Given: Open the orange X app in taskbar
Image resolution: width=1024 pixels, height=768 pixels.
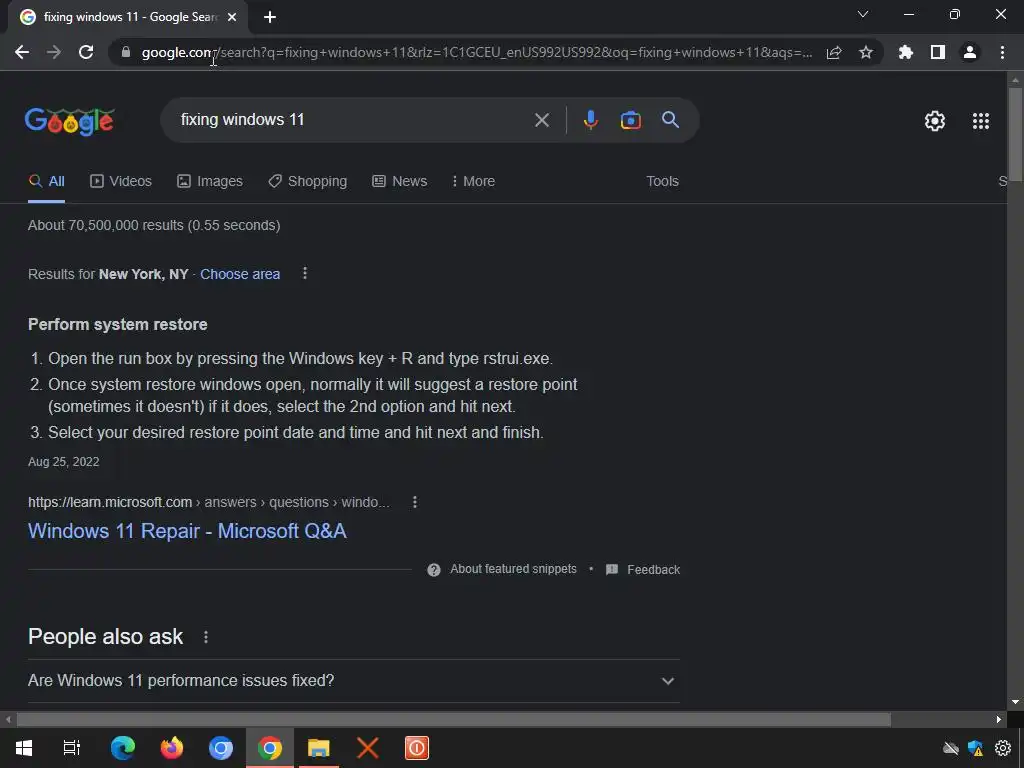Looking at the screenshot, I should pos(368,748).
